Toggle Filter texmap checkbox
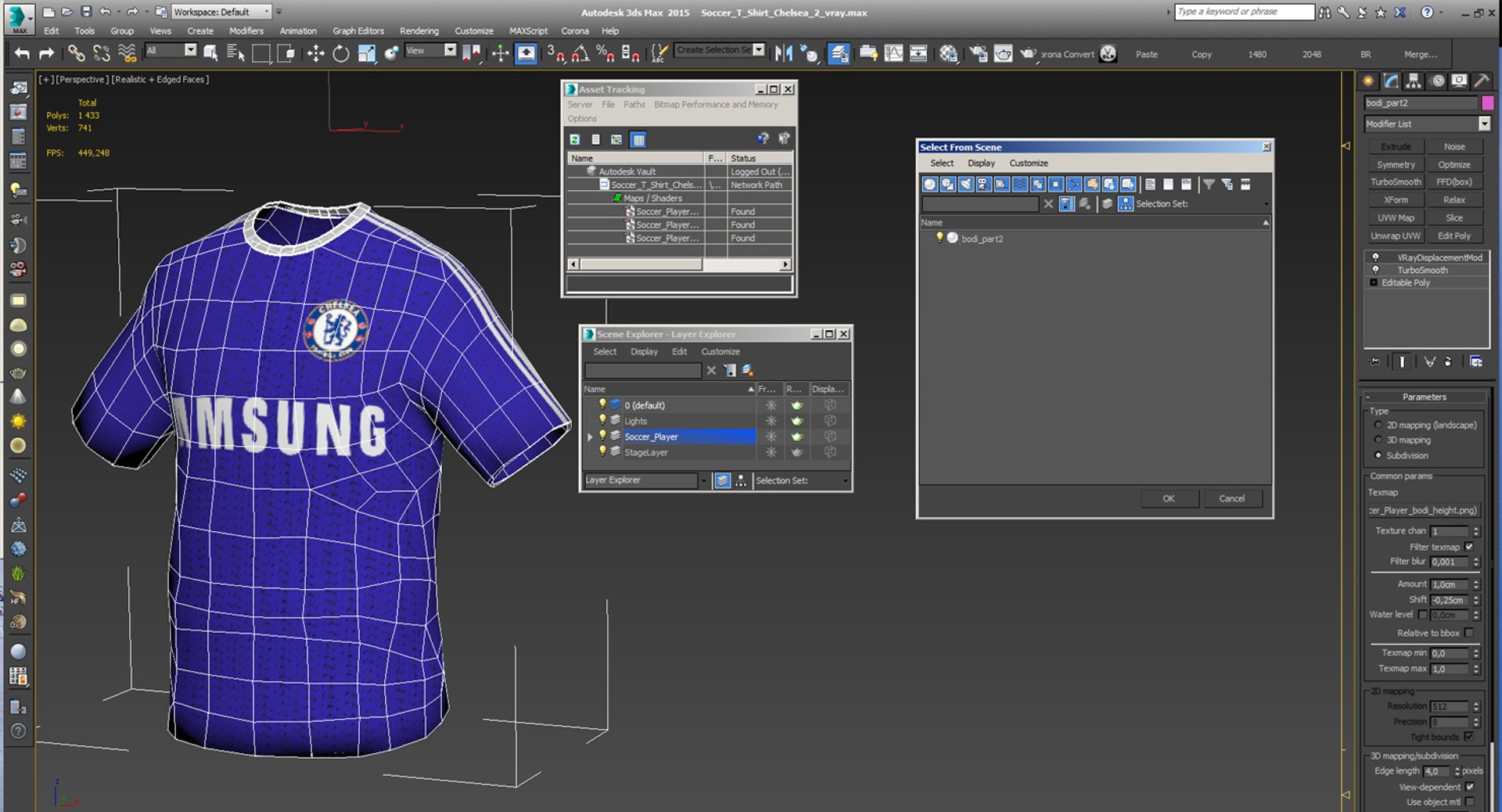 tap(1469, 547)
